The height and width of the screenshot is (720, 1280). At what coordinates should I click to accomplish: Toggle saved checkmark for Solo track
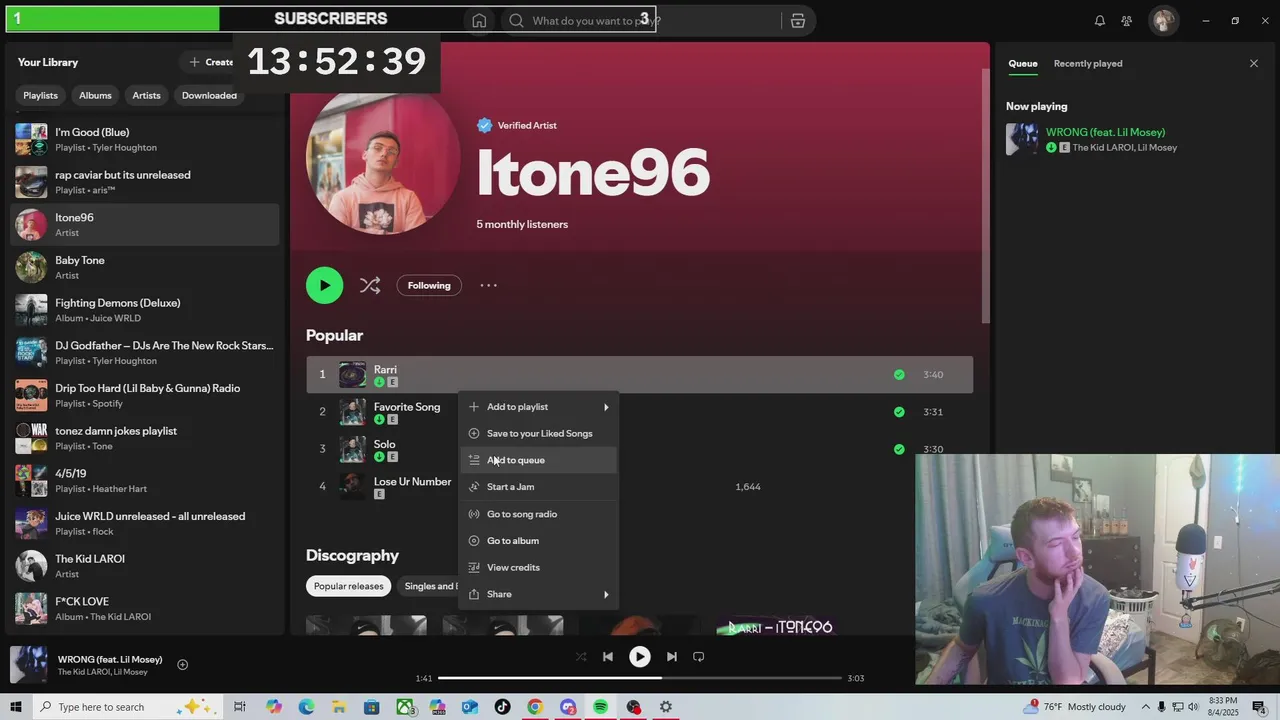click(x=899, y=449)
